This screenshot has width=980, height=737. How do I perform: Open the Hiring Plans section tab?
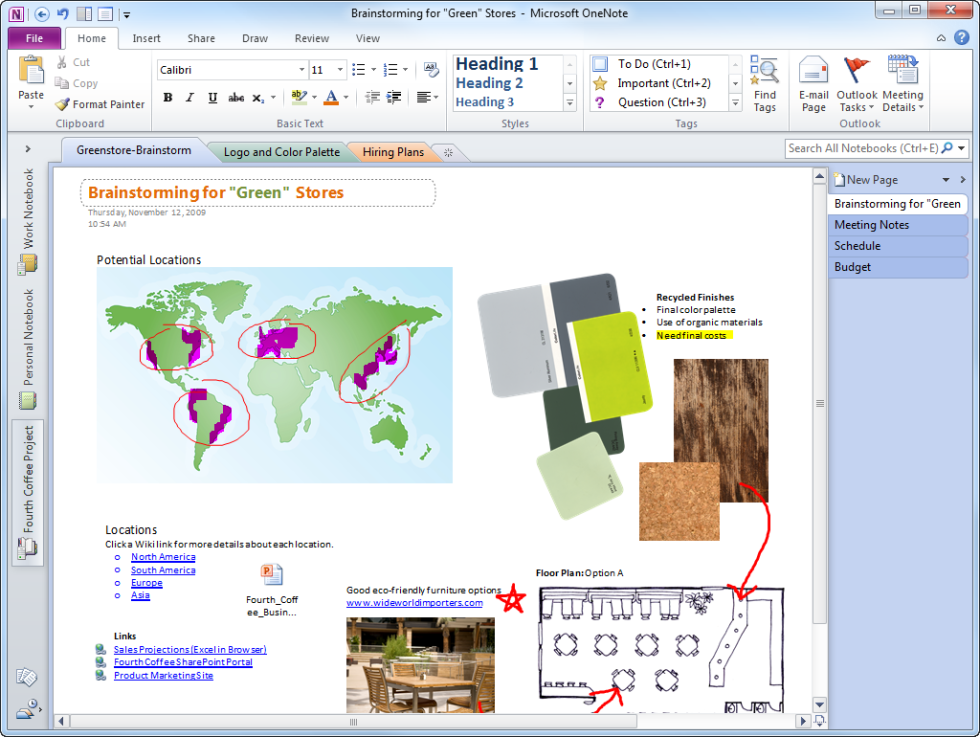(x=392, y=152)
